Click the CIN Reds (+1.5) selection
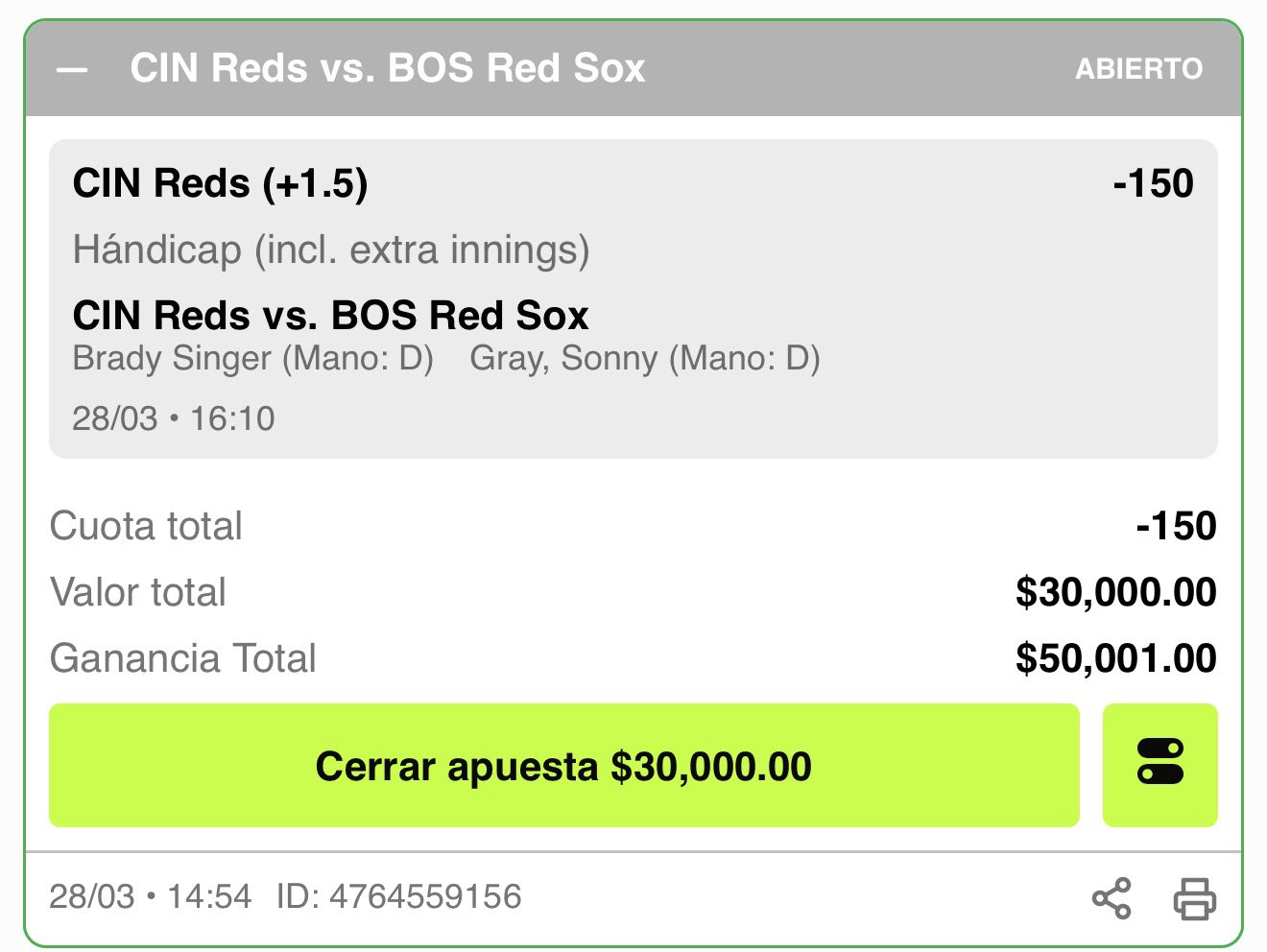Image resolution: width=1267 pixels, height=952 pixels. (x=220, y=183)
